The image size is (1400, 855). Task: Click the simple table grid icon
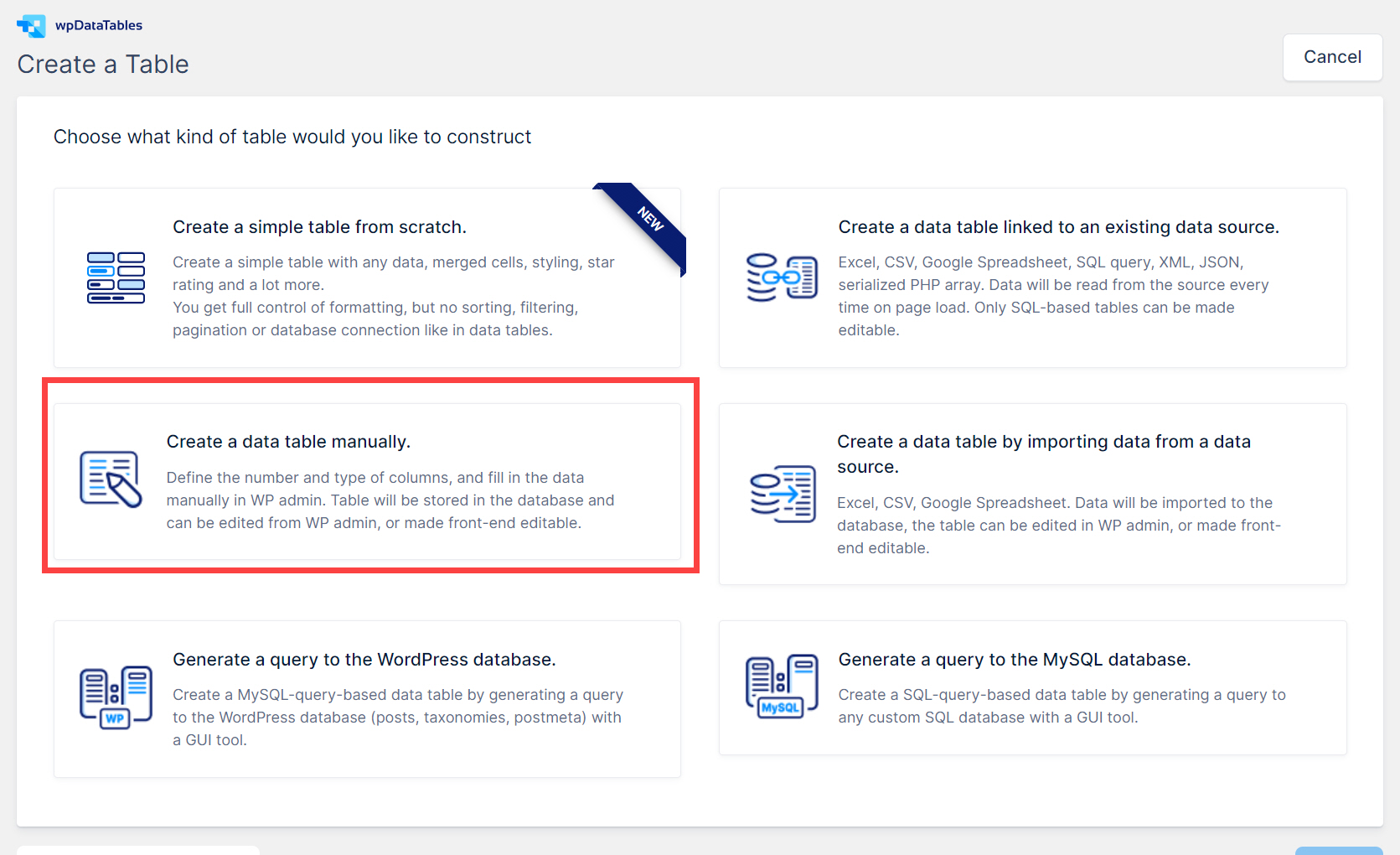tap(116, 277)
